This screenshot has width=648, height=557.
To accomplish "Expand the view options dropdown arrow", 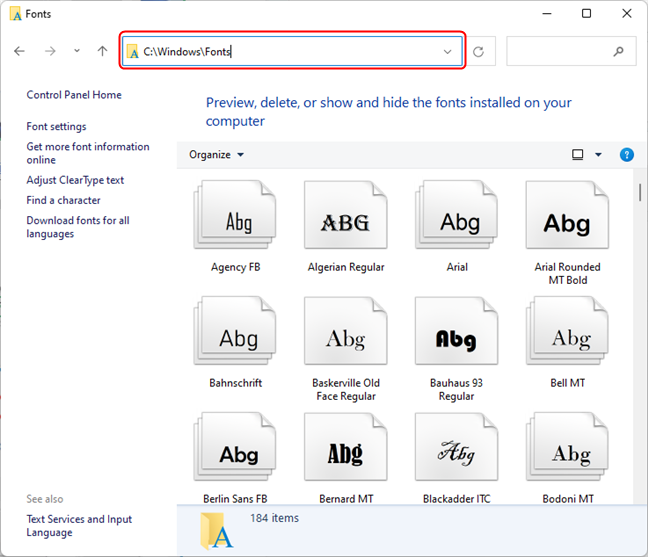I will pyautogui.click(x=598, y=155).
